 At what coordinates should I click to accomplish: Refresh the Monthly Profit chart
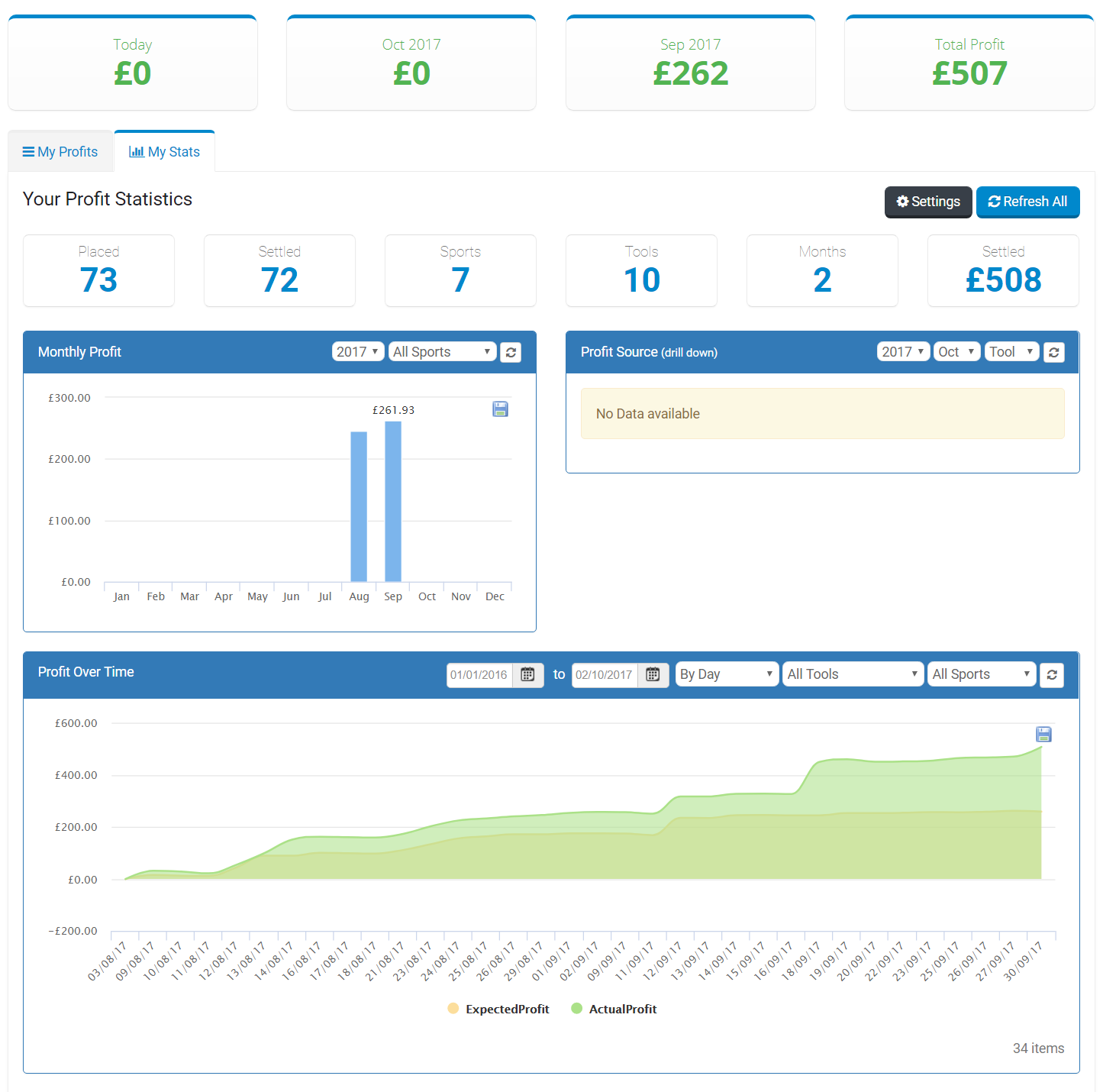point(511,352)
